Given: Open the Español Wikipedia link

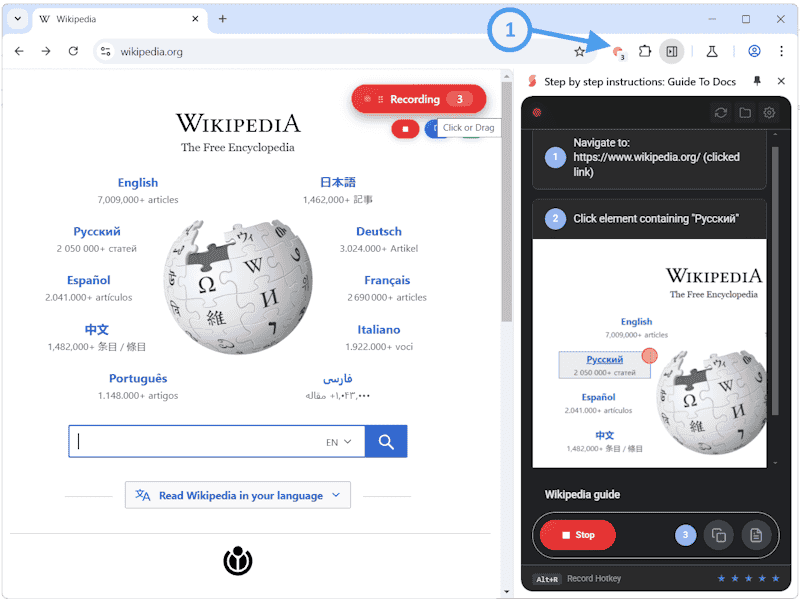Looking at the screenshot, I should [x=89, y=280].
